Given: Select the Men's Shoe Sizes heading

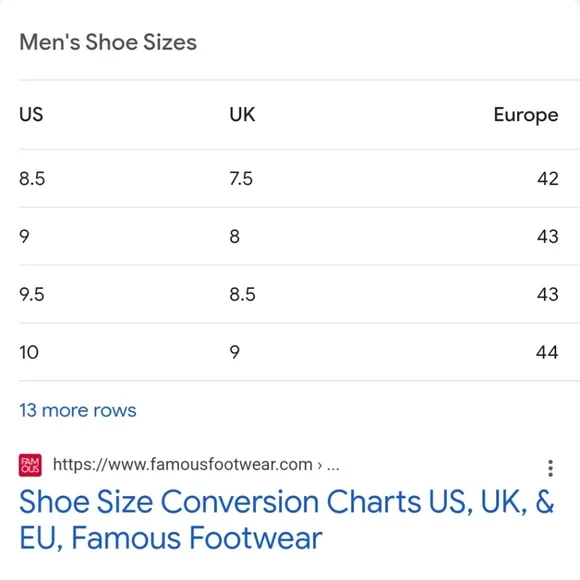Looking at the screenshot, I should tap(108, 42).
